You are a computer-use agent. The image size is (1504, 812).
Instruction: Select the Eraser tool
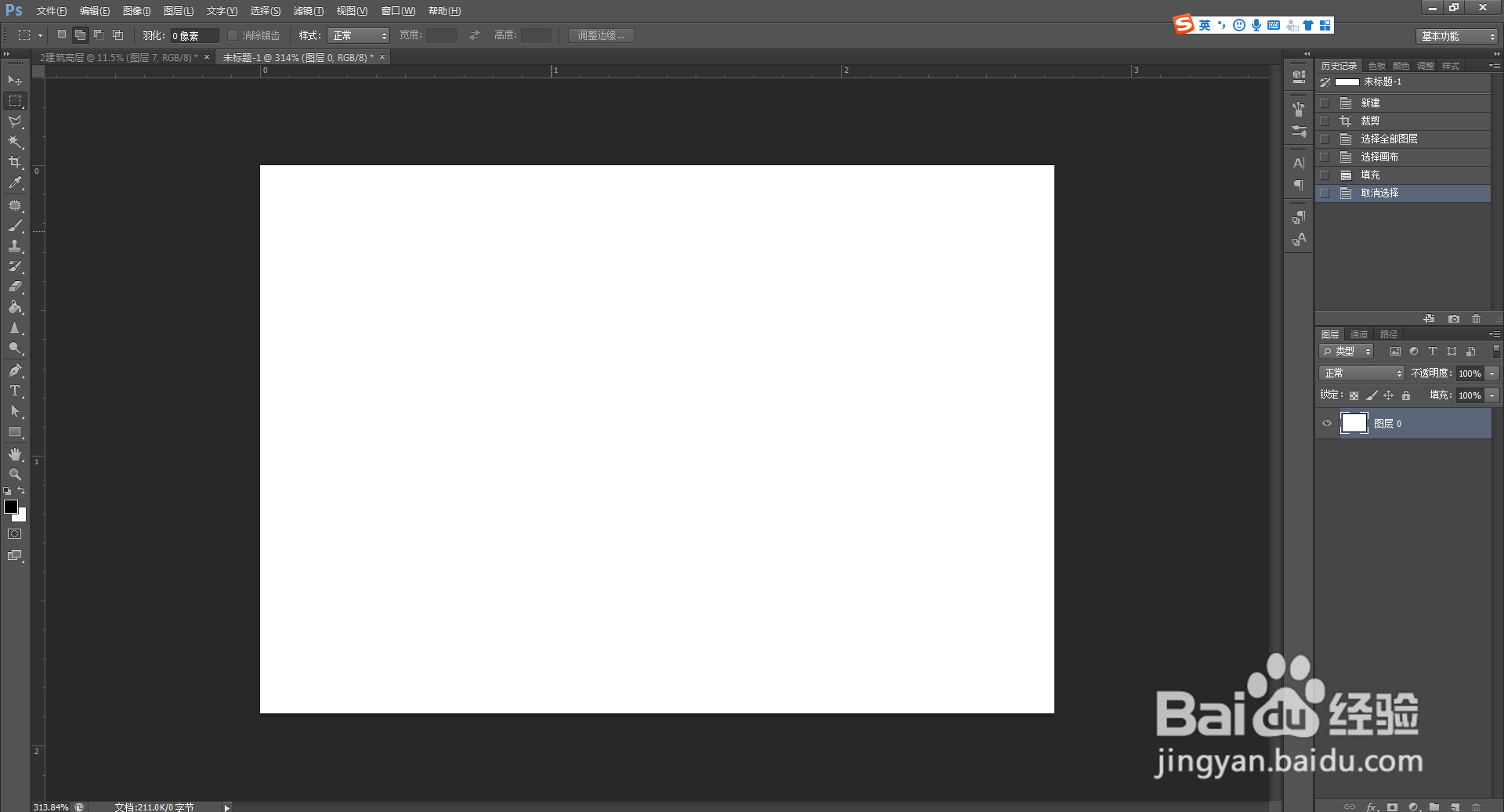pyautogui.click(x=15, y=287)
